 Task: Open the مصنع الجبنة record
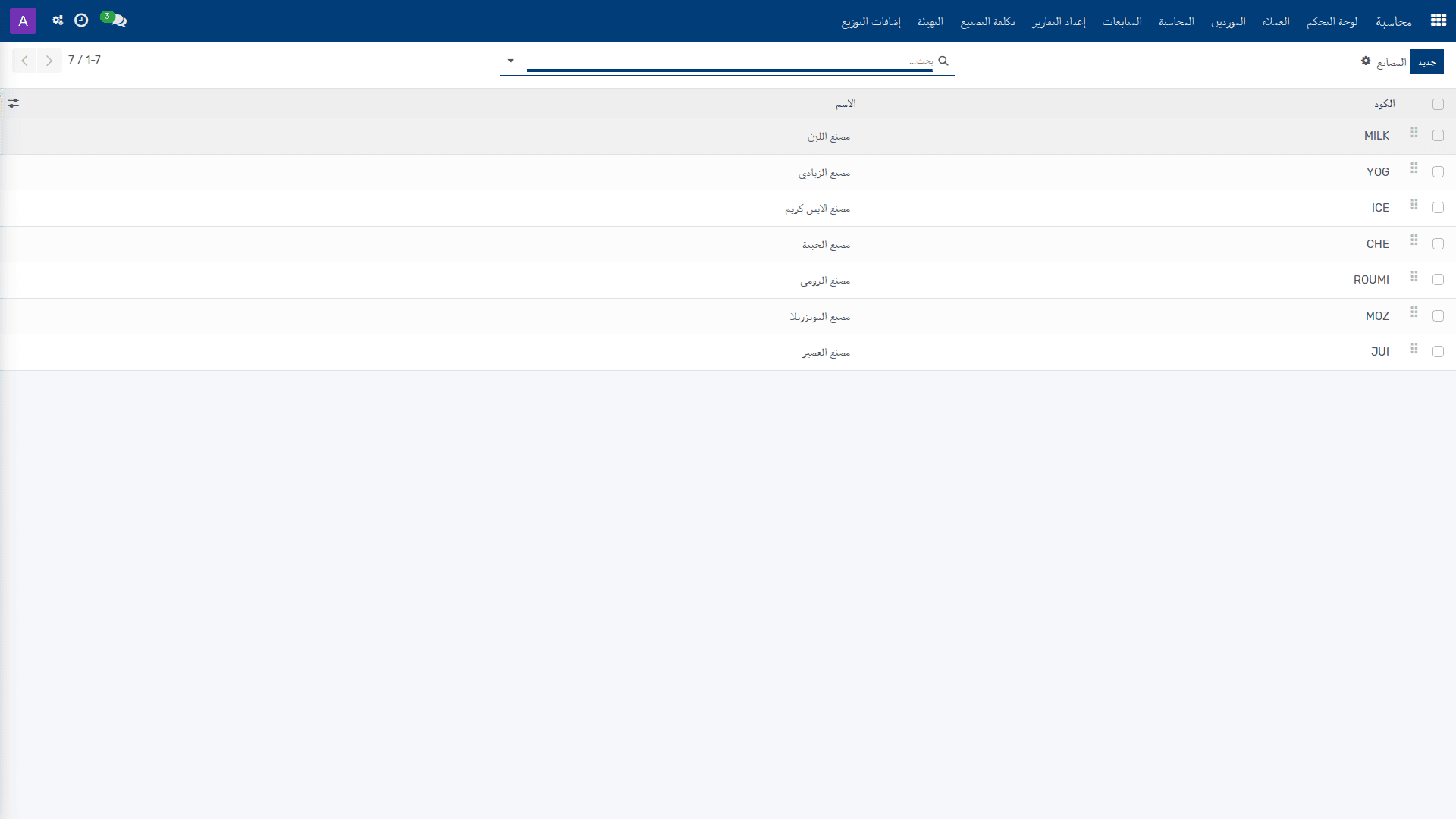point(826,245)
